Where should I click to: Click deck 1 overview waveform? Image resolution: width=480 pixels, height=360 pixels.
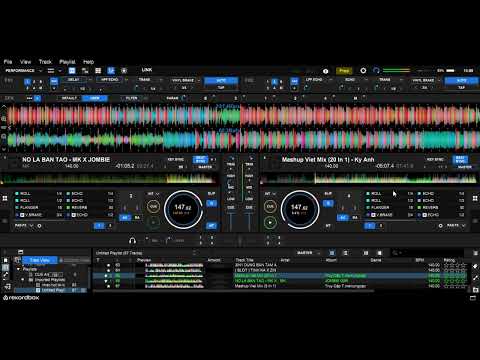pyautogui.click(x=109, y=179)
